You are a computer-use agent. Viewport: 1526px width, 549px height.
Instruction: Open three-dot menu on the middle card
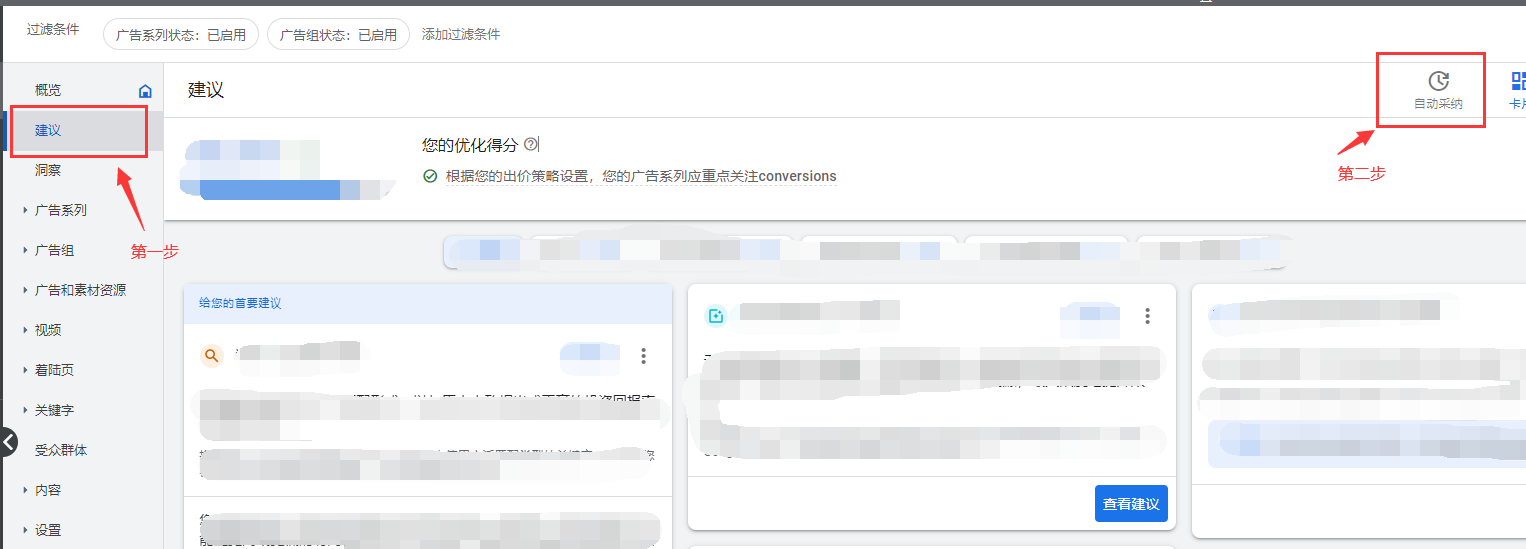coord(1147,316)
